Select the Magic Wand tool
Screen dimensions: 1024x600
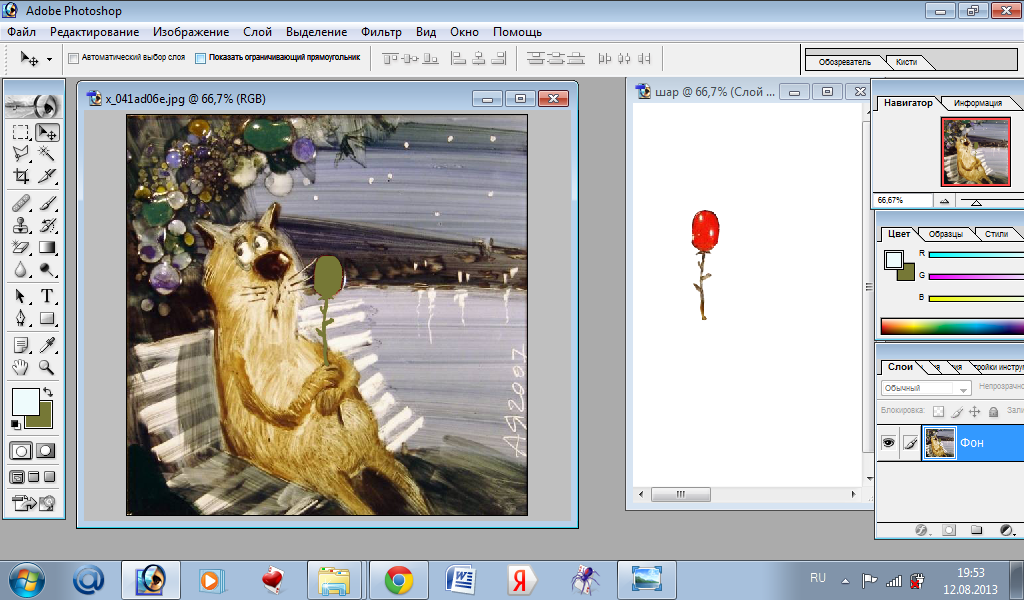(x=47, y=154)
